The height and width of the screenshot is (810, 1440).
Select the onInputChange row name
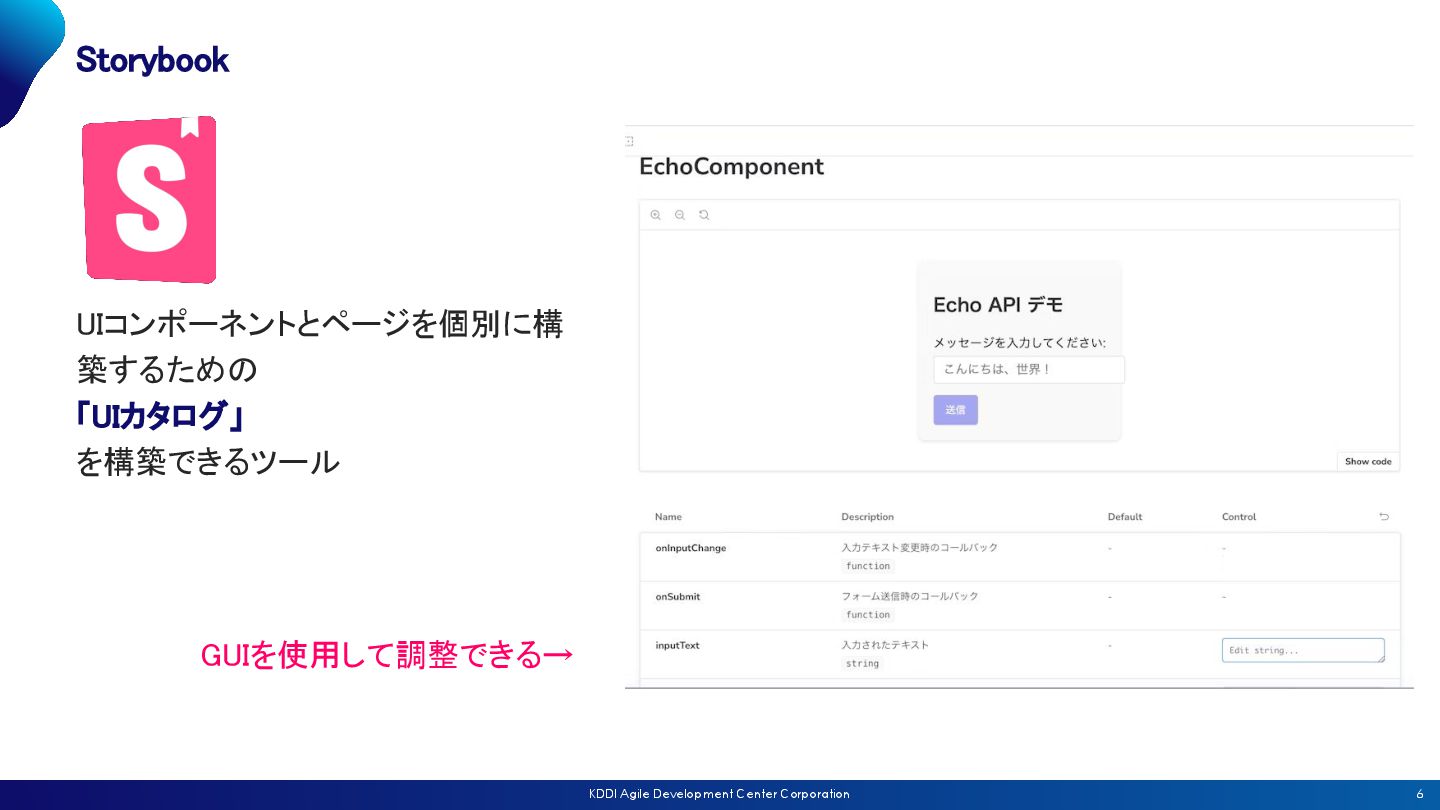[691, 548]
